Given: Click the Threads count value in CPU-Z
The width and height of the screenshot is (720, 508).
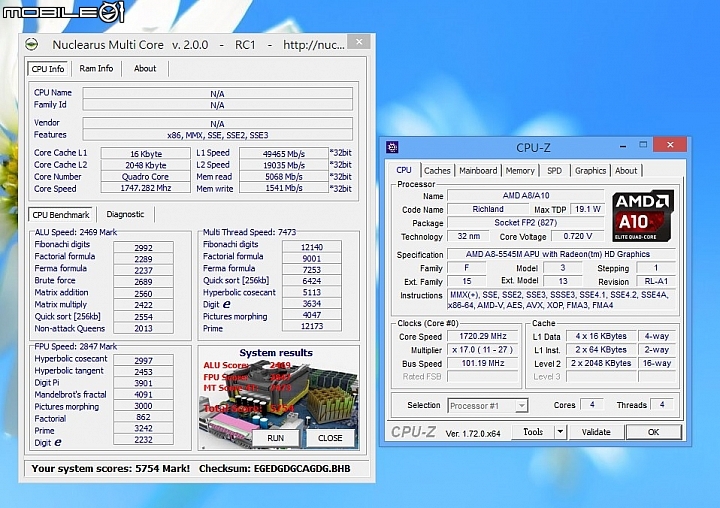Looking at the screenshot, I should tap(662, 405).
